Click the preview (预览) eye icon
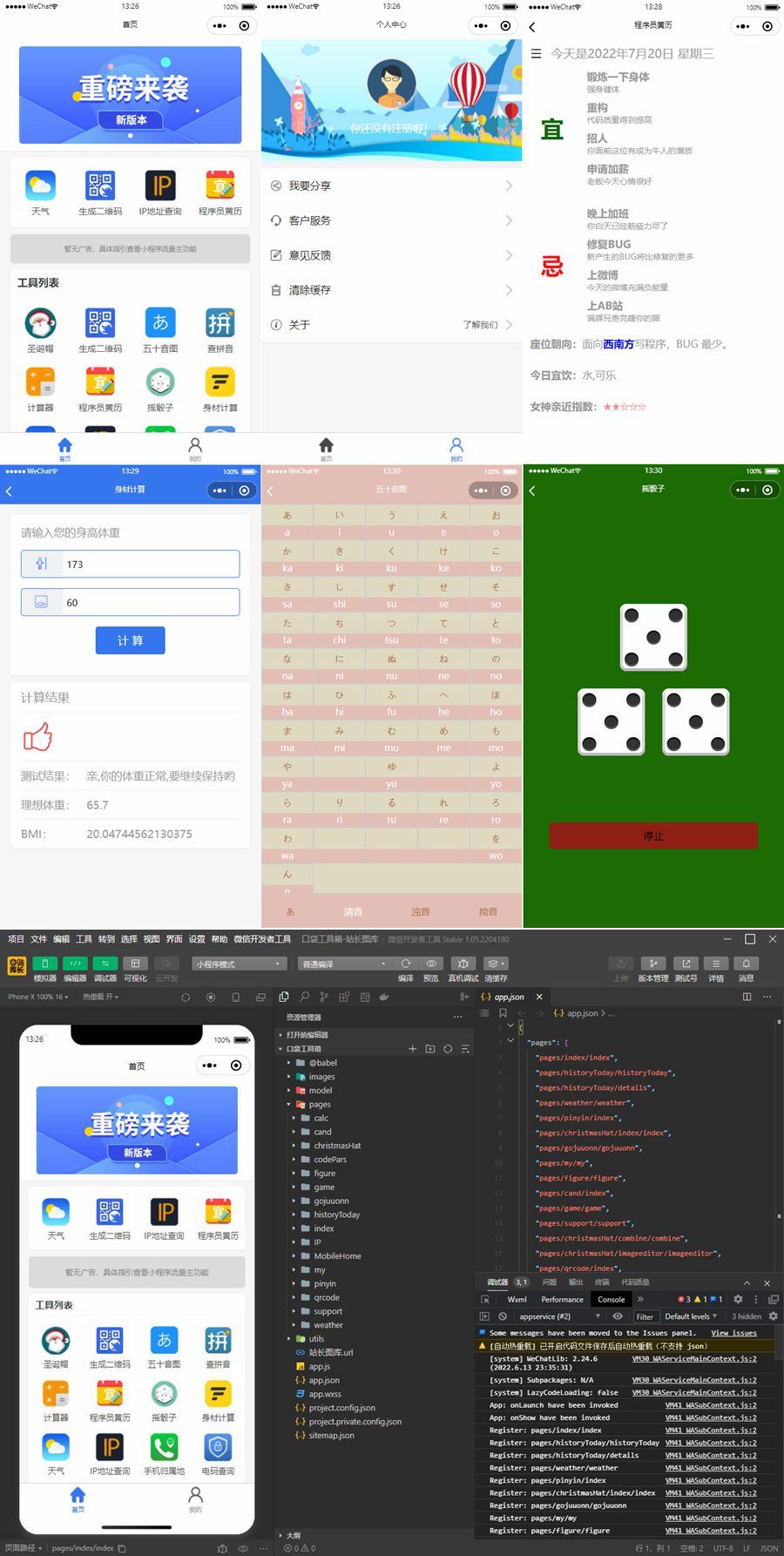This screenshot has width=784, height=1556. point(431,964)
